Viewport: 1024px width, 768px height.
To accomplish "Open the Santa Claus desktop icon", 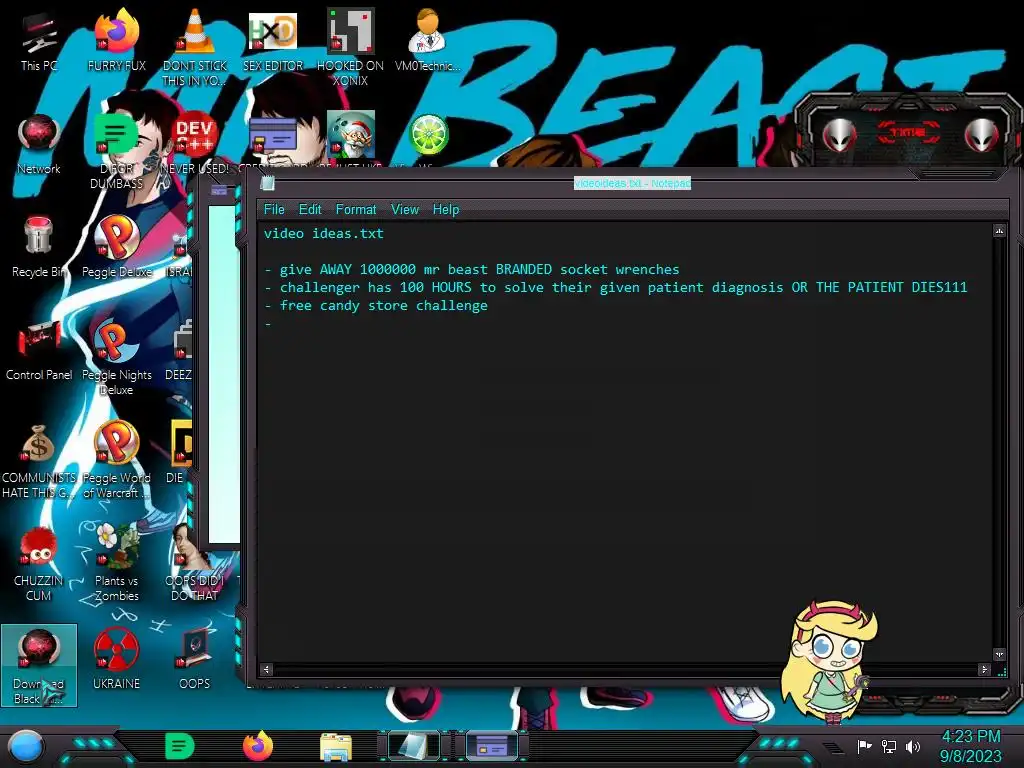I will [x=351, y=135].
